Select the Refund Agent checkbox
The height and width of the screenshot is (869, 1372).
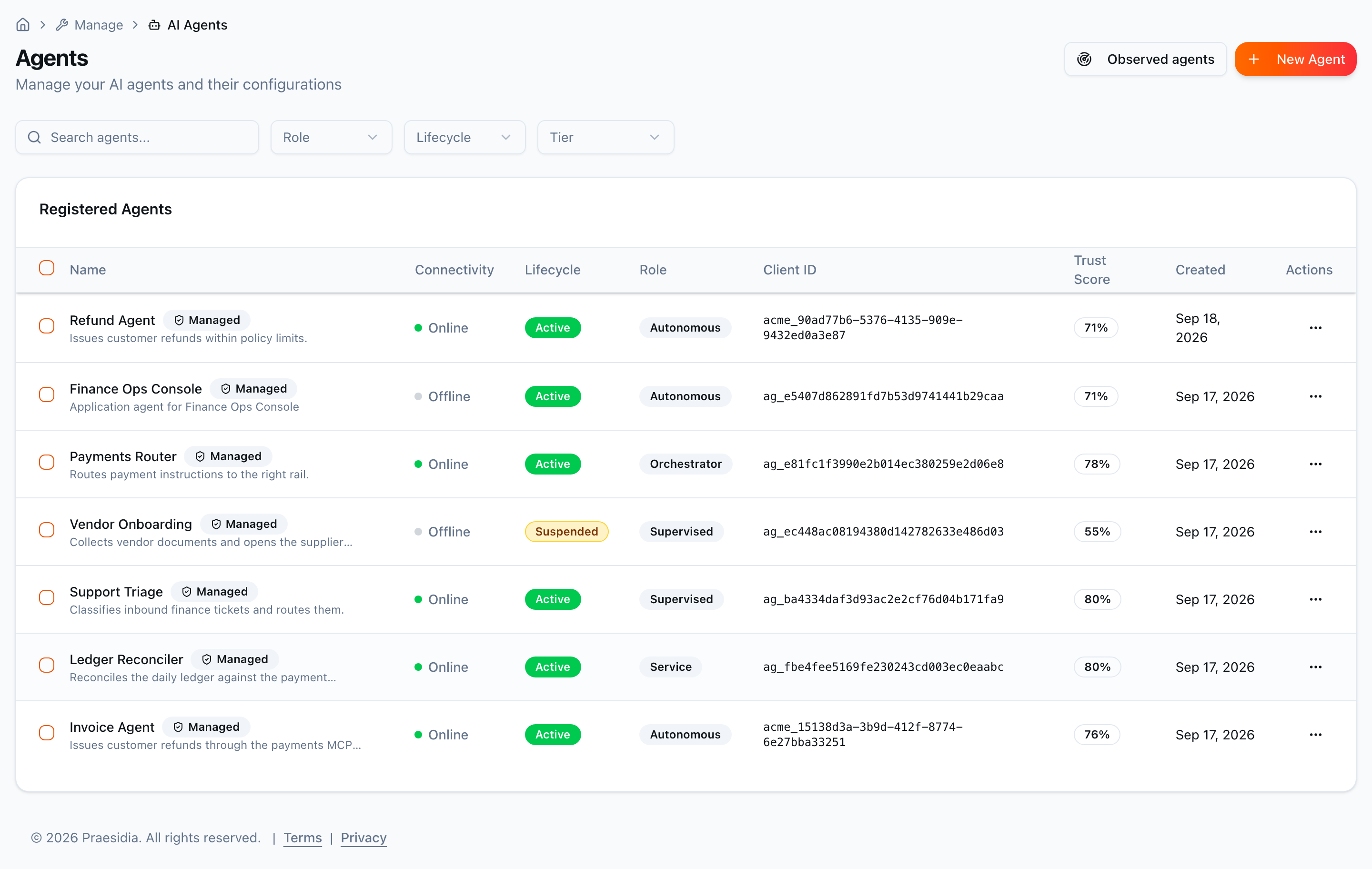point(47,326)
